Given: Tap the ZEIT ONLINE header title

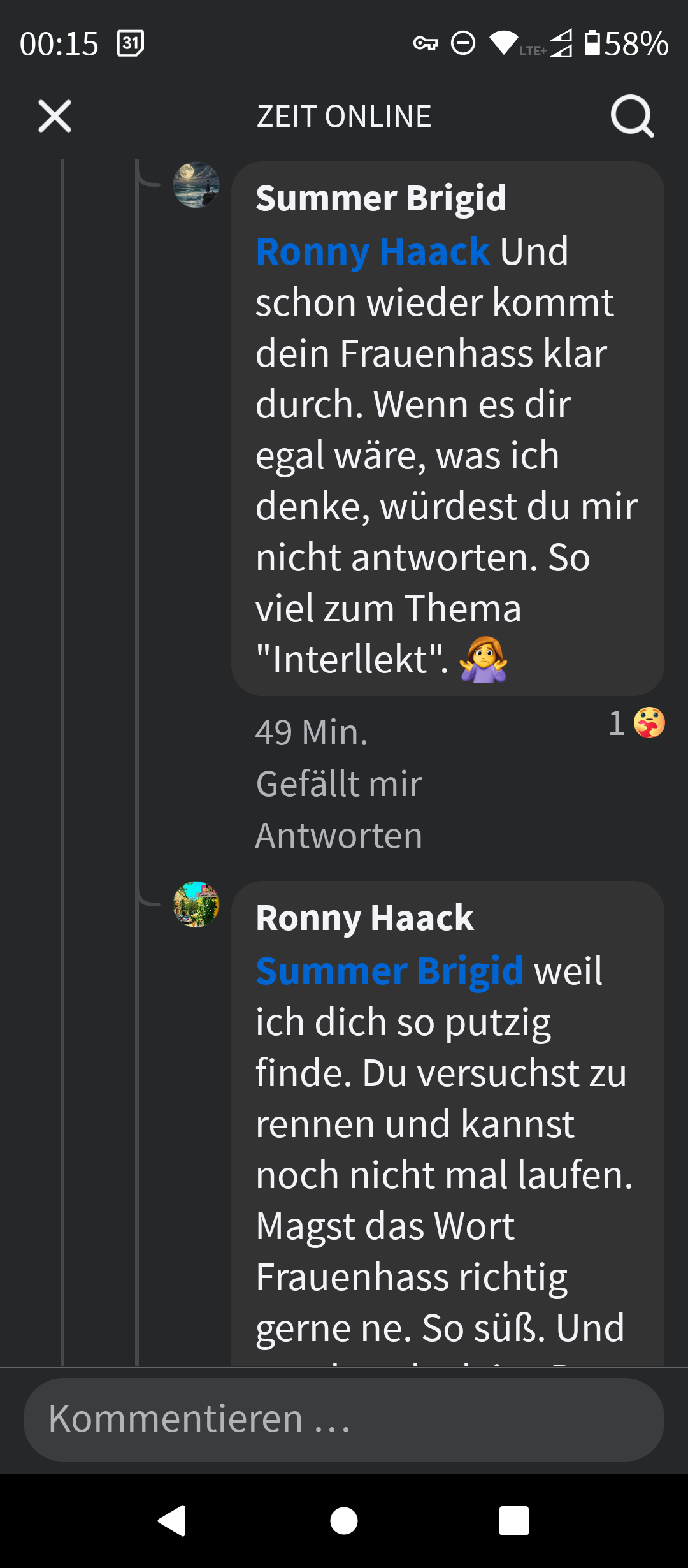Looking at the screenshot, I should click(x=344, y=116).
